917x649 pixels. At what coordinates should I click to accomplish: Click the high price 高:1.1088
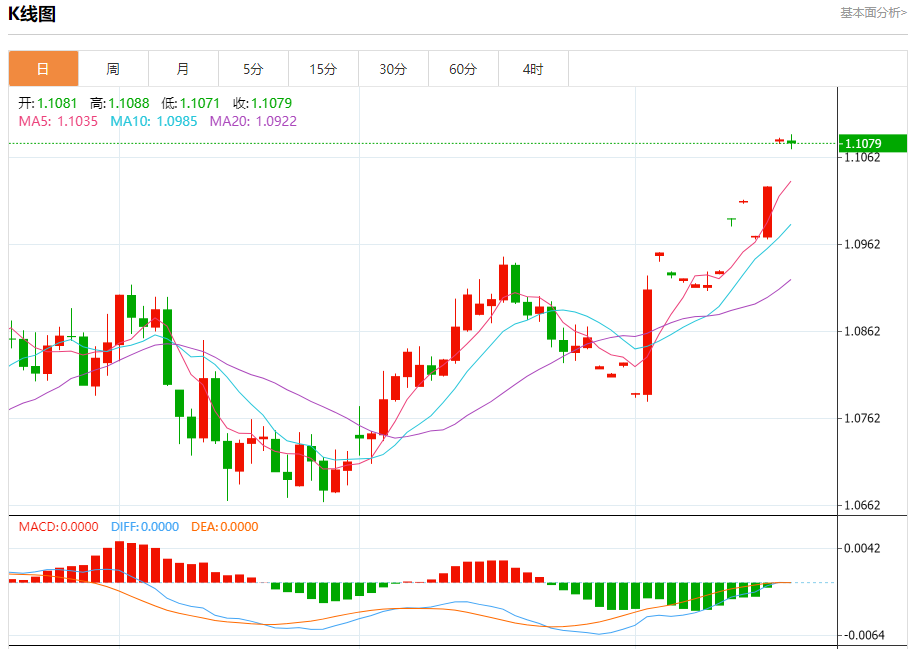[x=119, y=103]
